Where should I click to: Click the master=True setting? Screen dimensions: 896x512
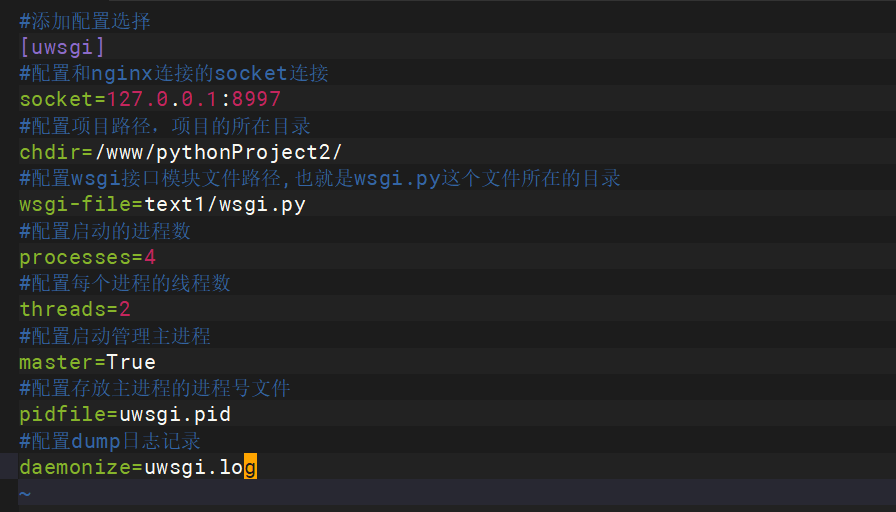(x=87, y=362)
